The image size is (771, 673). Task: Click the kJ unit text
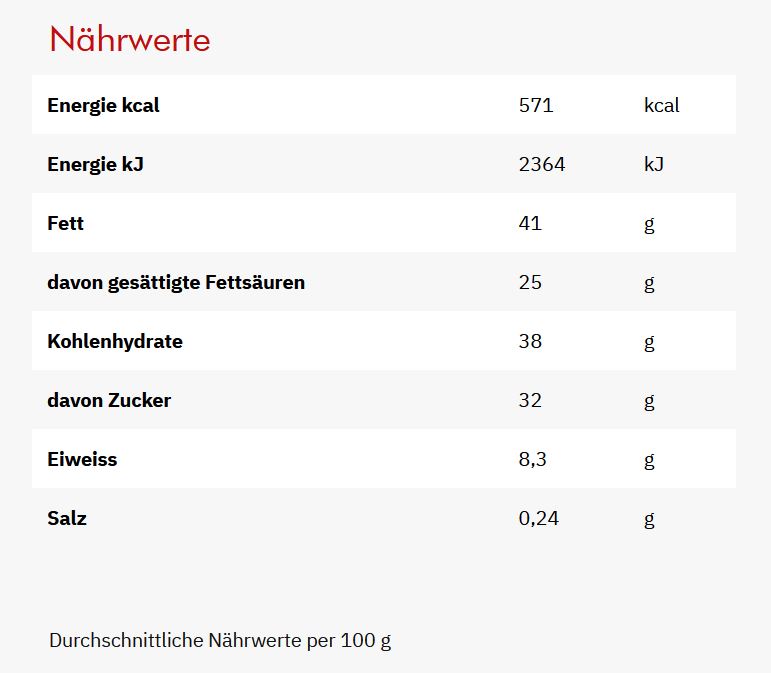pyautogui.click(x=654, y=164)
